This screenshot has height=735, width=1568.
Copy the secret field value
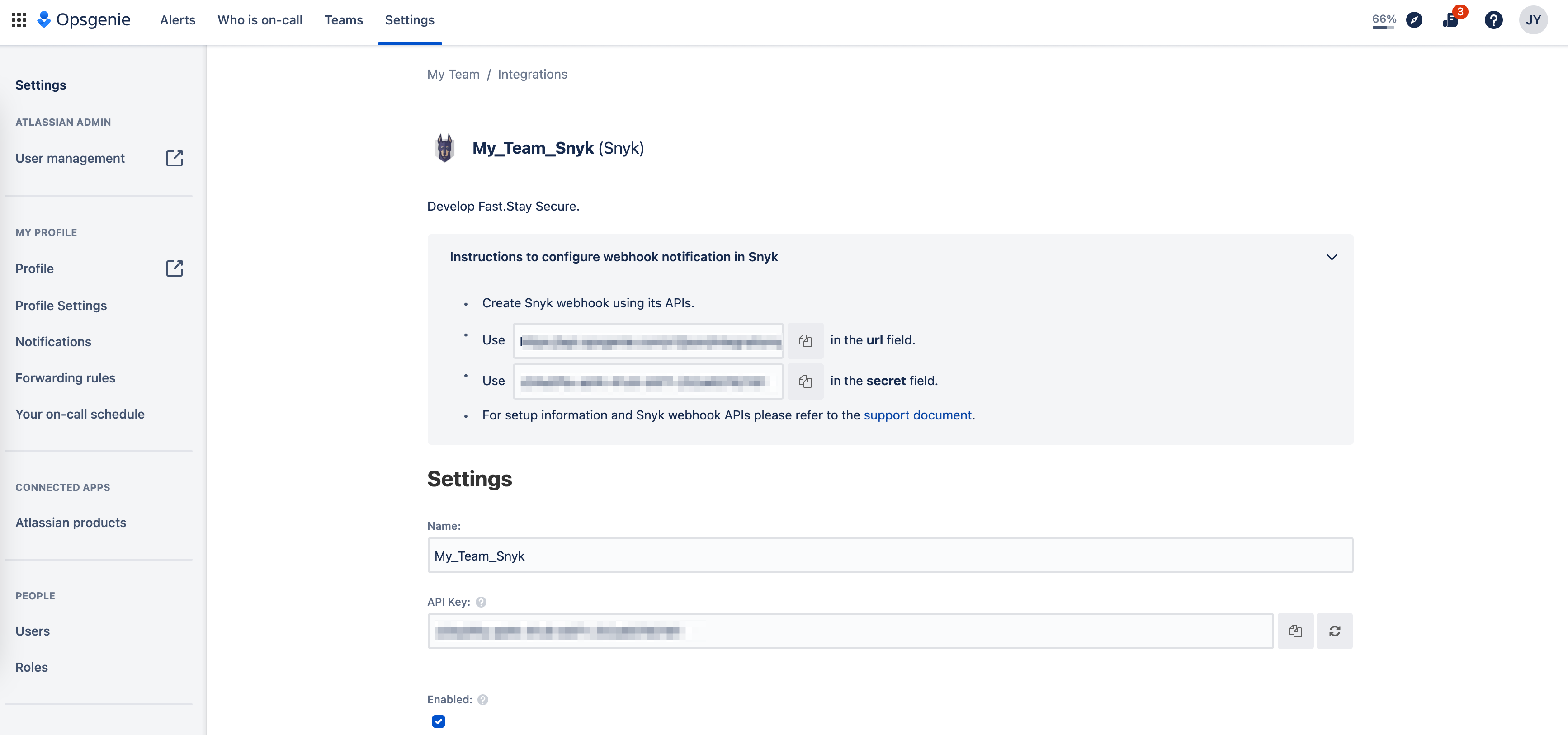[805, 382]
